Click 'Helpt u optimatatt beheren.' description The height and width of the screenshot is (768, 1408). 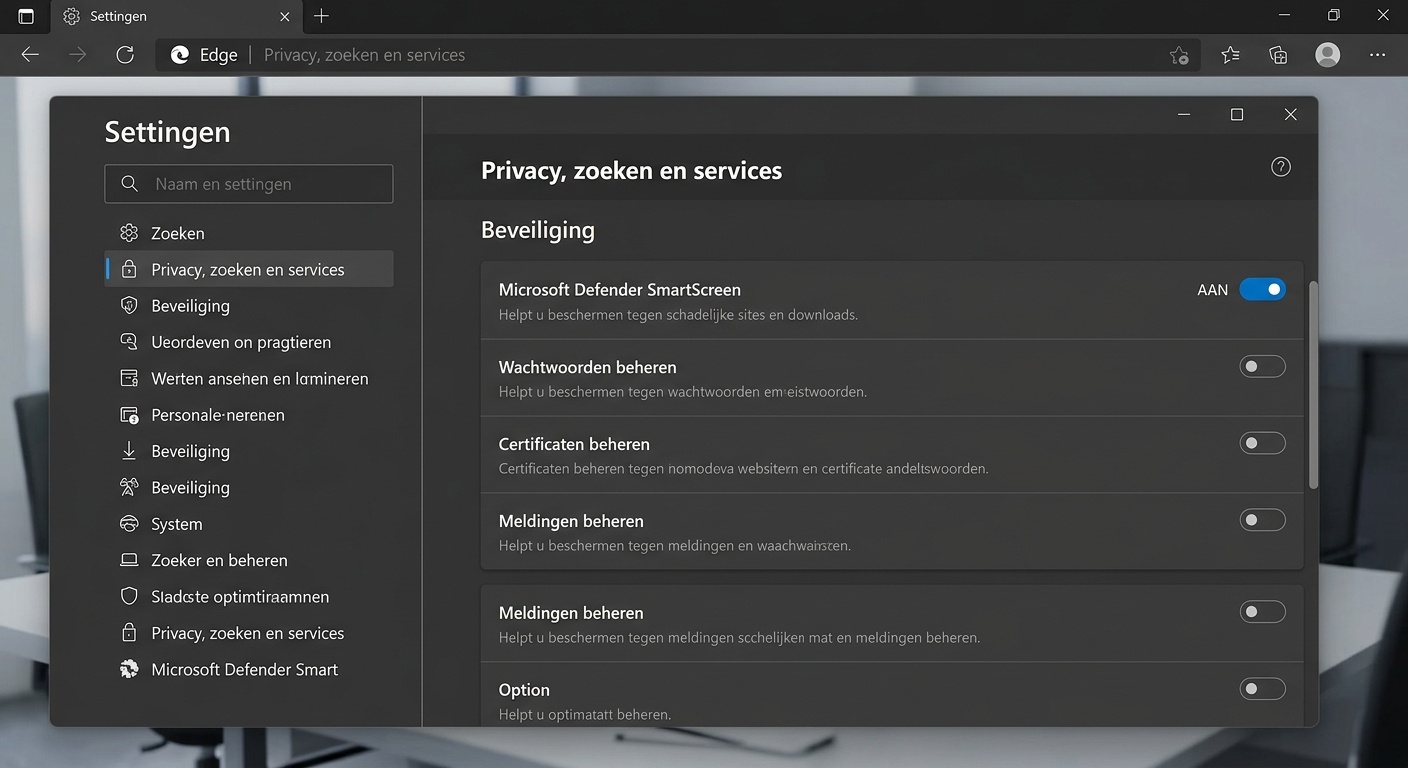585,714
